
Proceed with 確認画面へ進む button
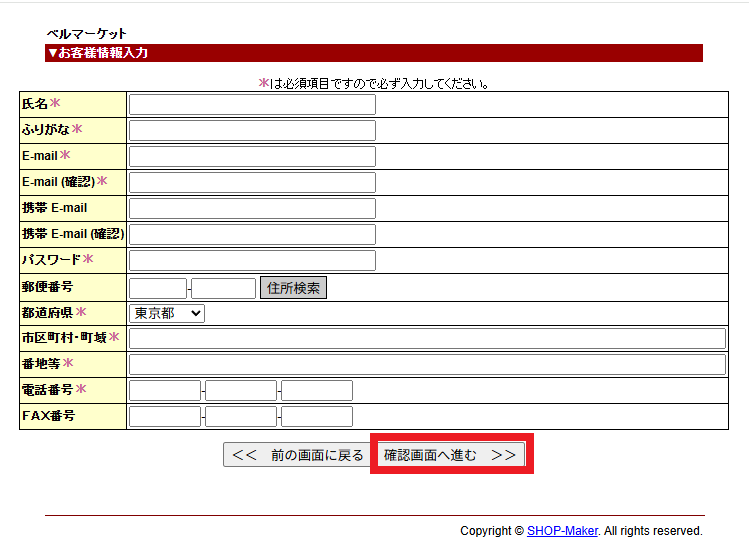pos(450,455)
